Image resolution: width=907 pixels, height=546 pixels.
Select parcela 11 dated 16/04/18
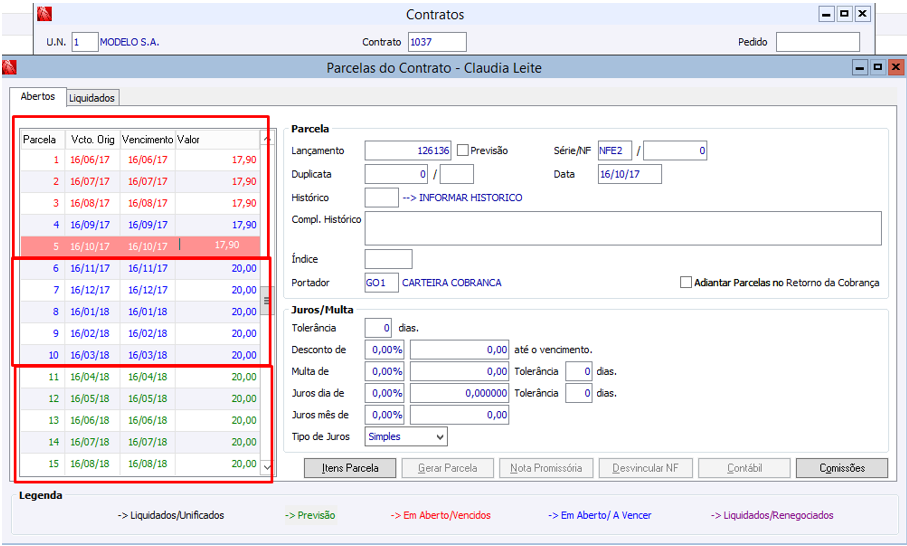pos(140,377)
